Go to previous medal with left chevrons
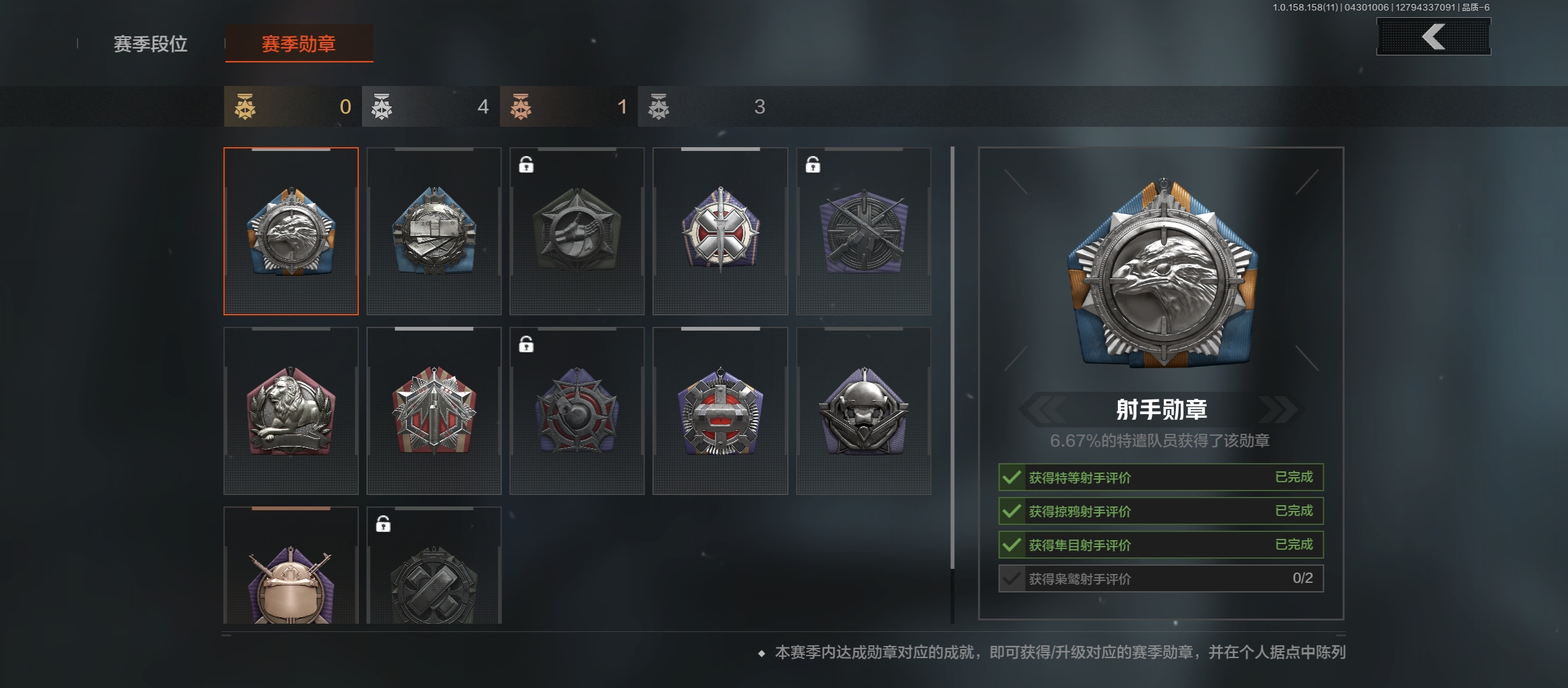The image size is (1568, 688). tap(1043, 409)
